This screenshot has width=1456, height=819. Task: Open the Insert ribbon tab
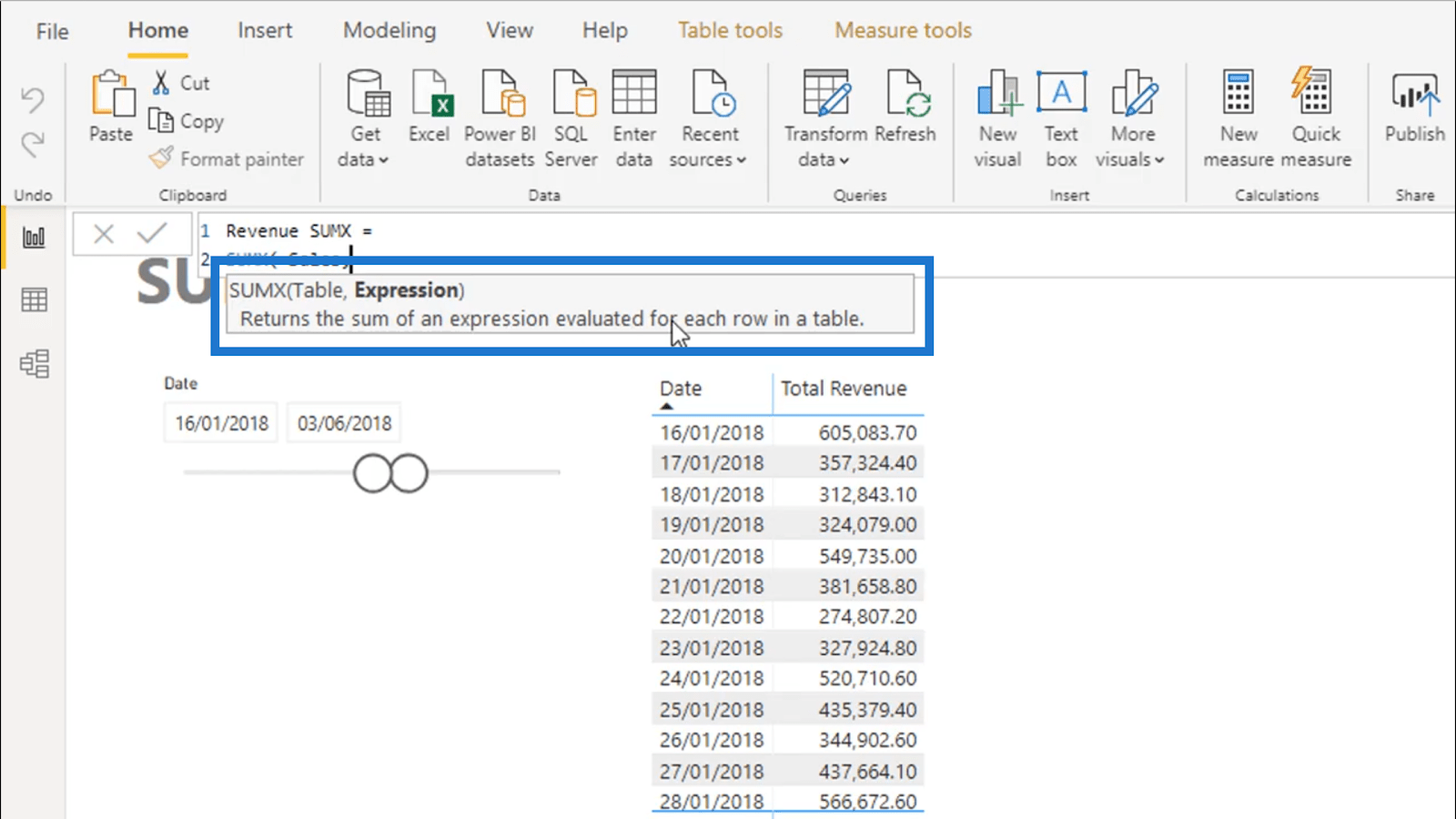[x=265, y=30]
